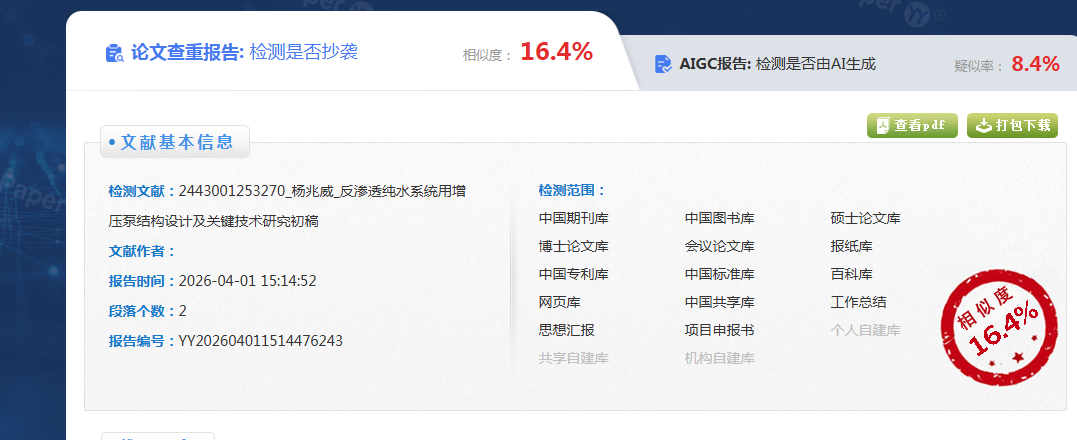
Task: Click the 检测范围 label
Action: pyautogui.click(x=573, y=190)
